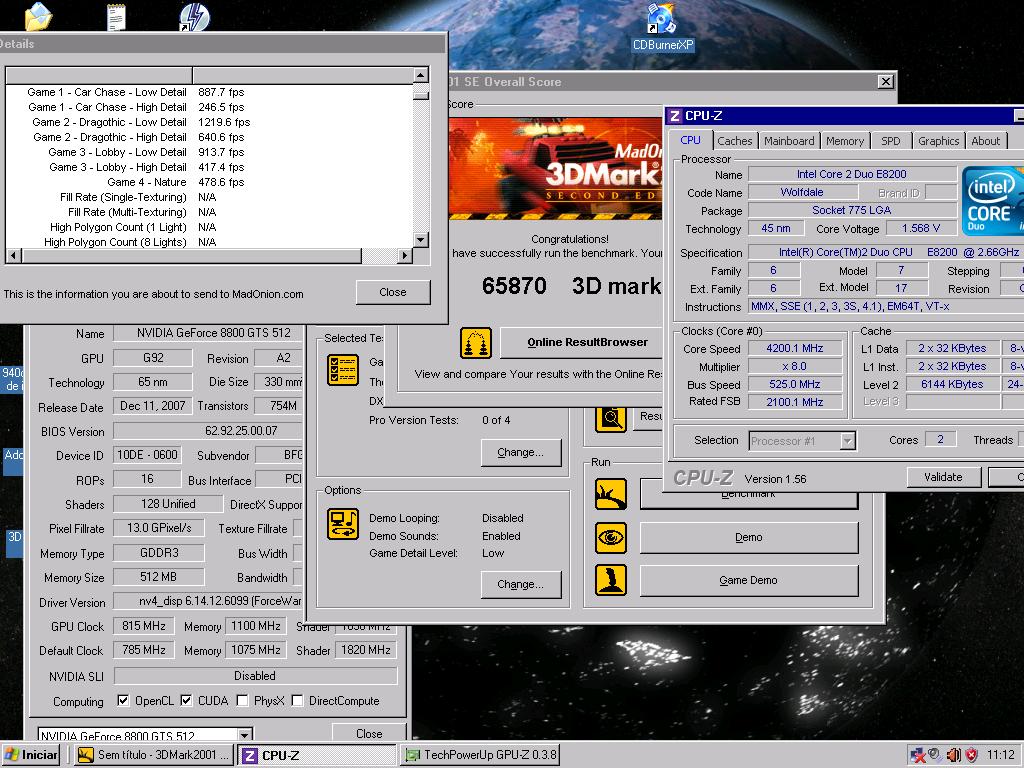Open the Memory tab in CPU-Z
Image resolution: width=1024 pixels, height=768 pixels.
click(844, 141)
